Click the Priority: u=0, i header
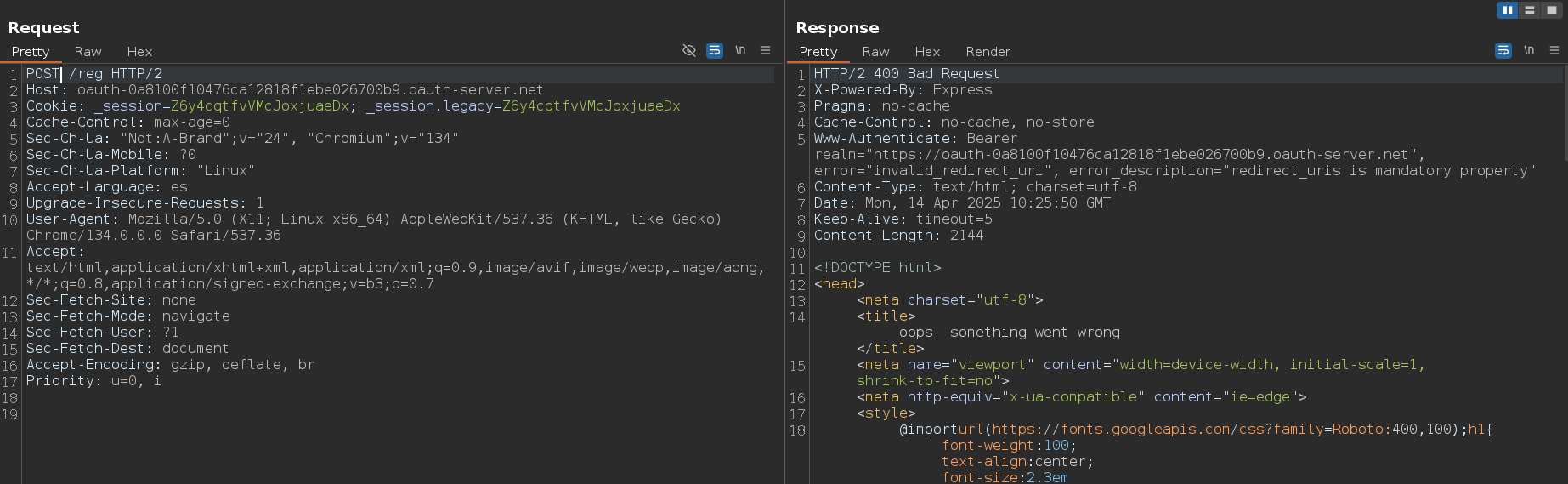 tap(93, 381)
